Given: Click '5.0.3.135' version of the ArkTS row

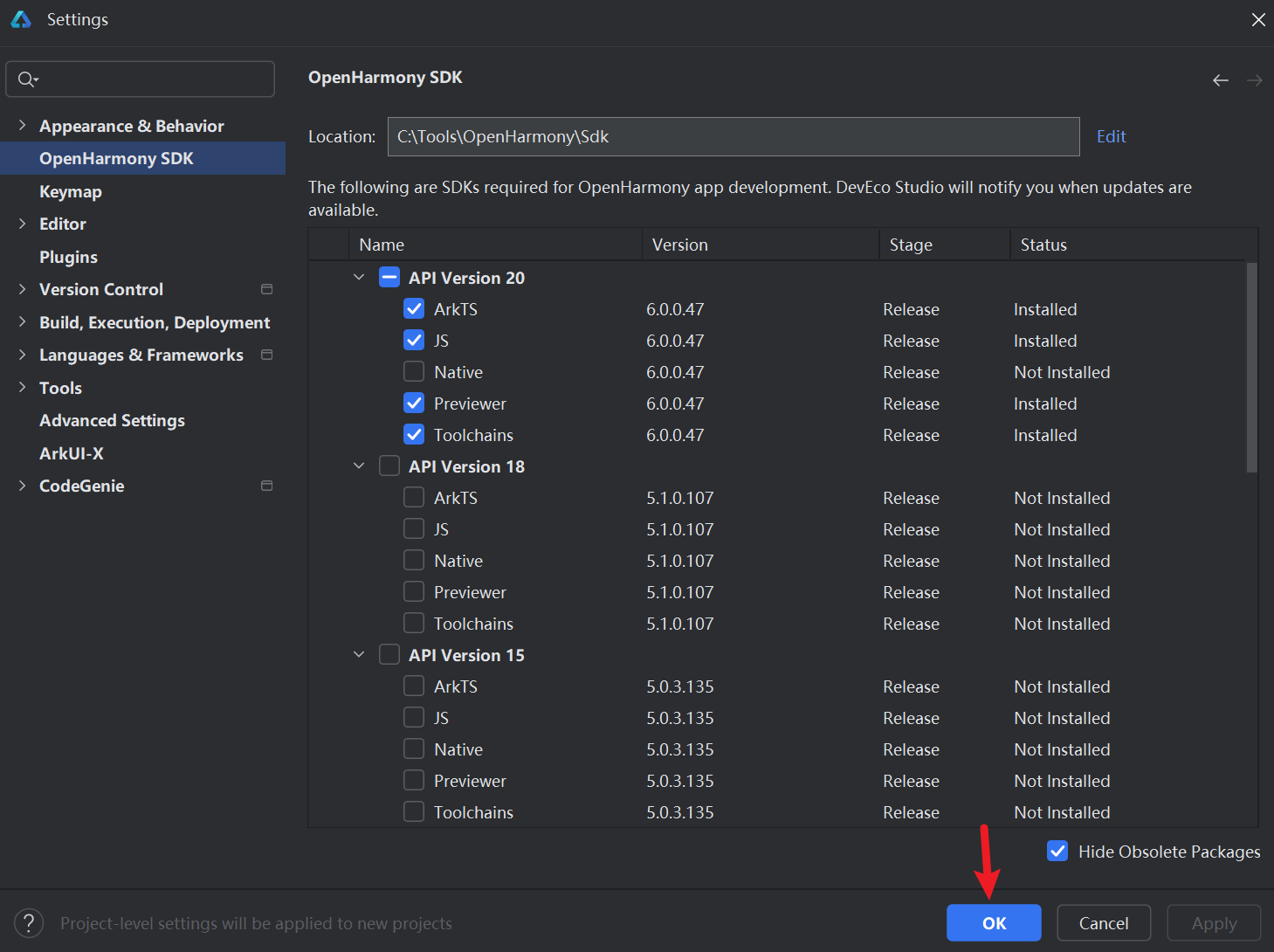Looking at the screenshot, I should point(680,686).
